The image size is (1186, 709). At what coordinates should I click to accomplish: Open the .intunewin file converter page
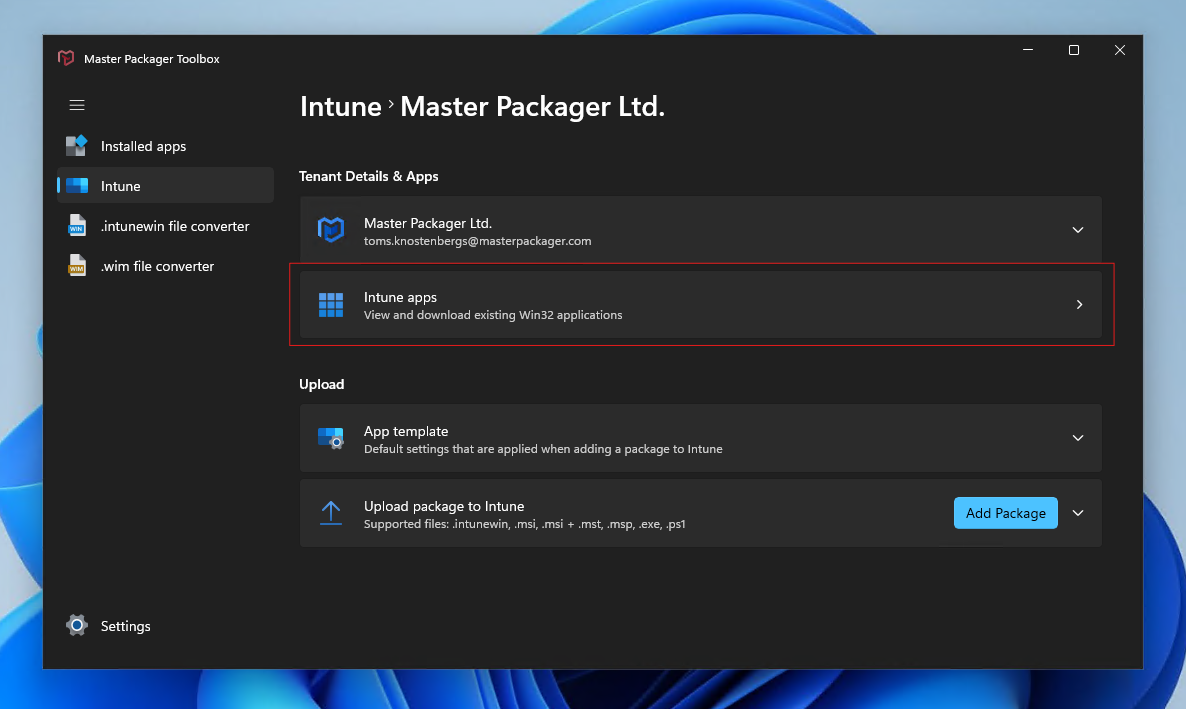(x=166, y=225)
